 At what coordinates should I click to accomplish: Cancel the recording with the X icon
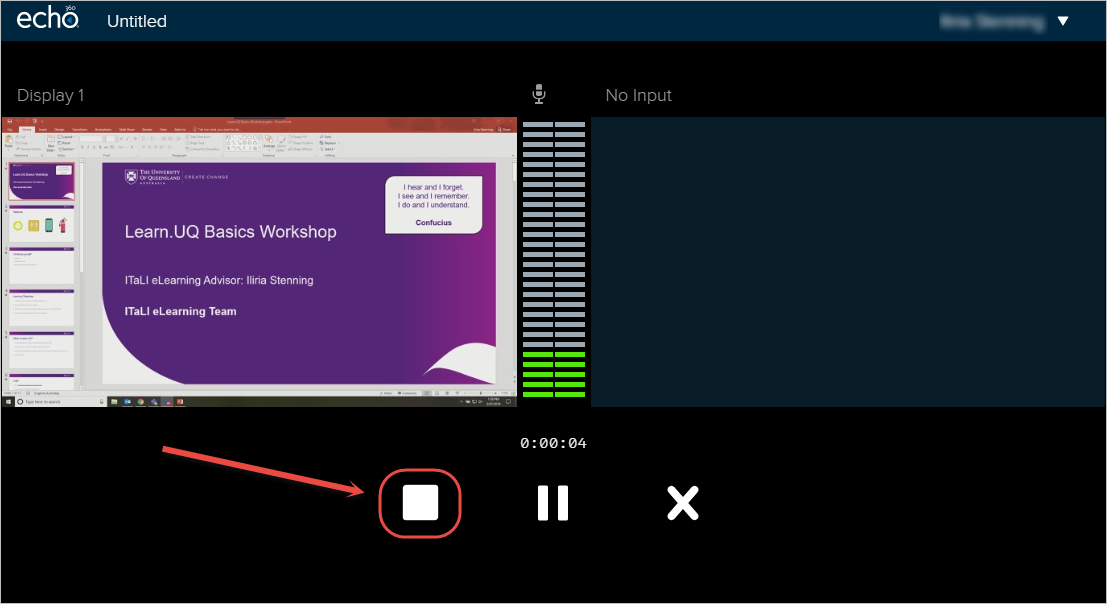click(x=683, y=503)
